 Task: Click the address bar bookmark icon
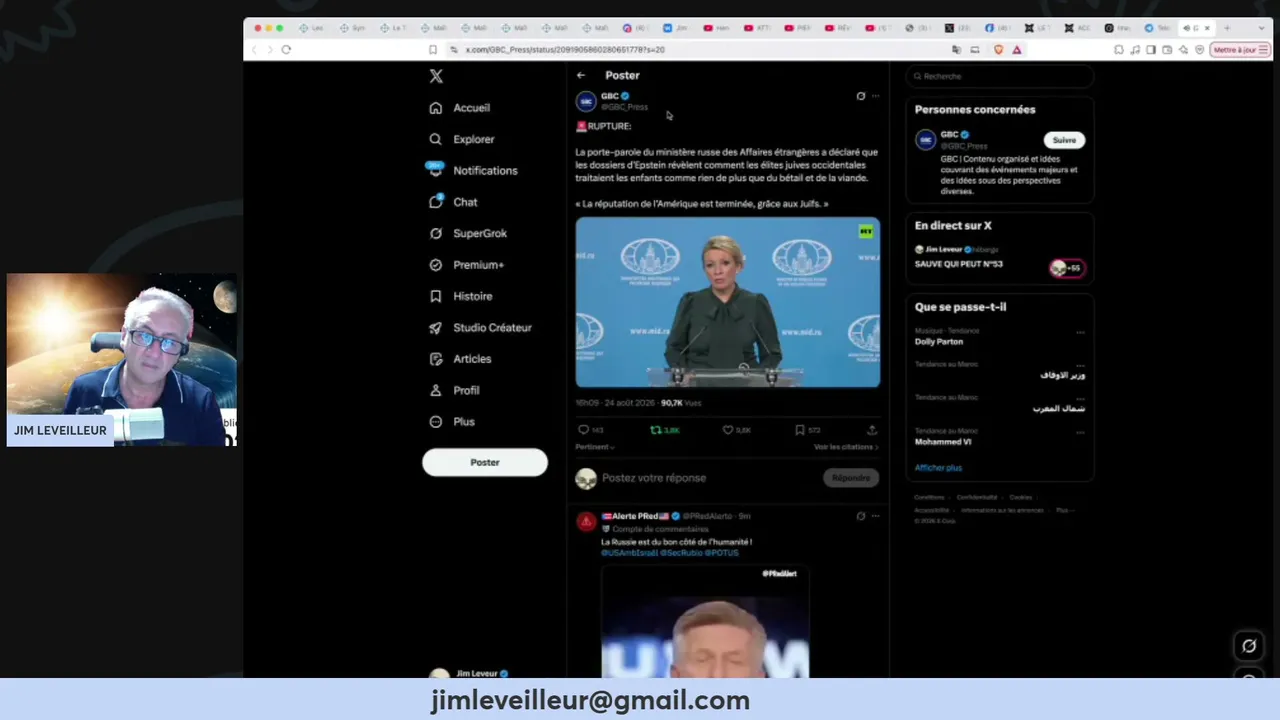(432, 49)
